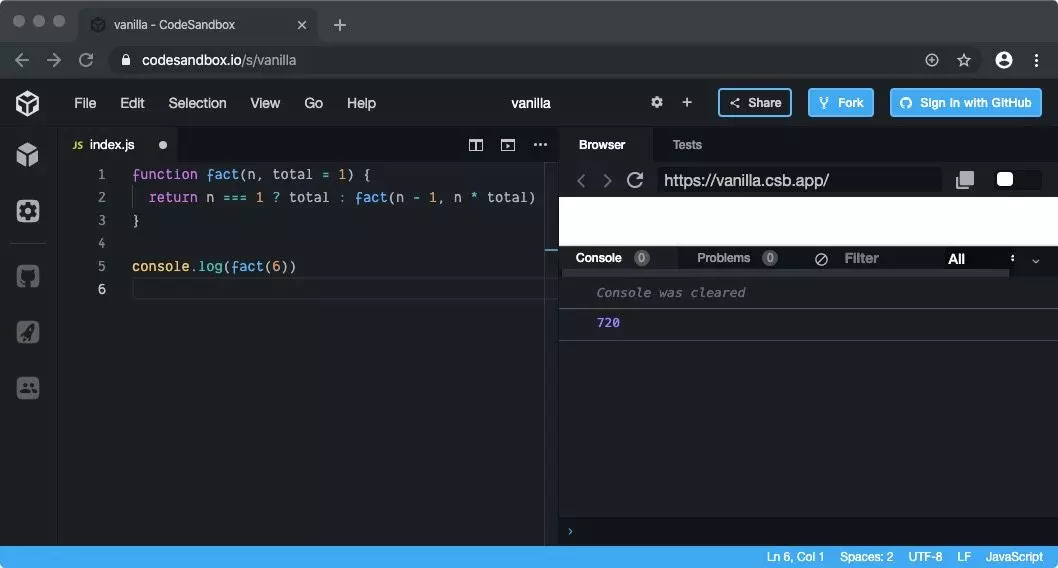This screenshot has height=568, width=1058.
Task: Select the Console tab
Action: (x=611, y=258)
